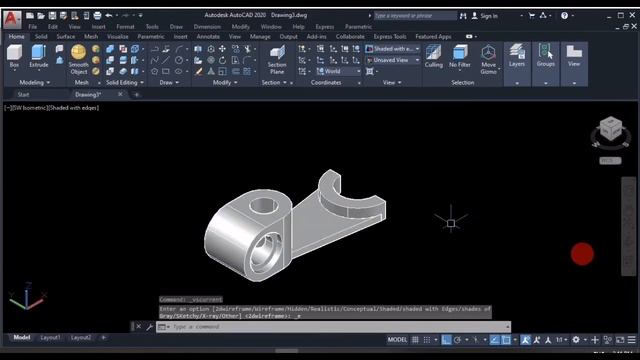
Task: Click the viewport label Shaded with edges
Action: [x=73, y=108]
